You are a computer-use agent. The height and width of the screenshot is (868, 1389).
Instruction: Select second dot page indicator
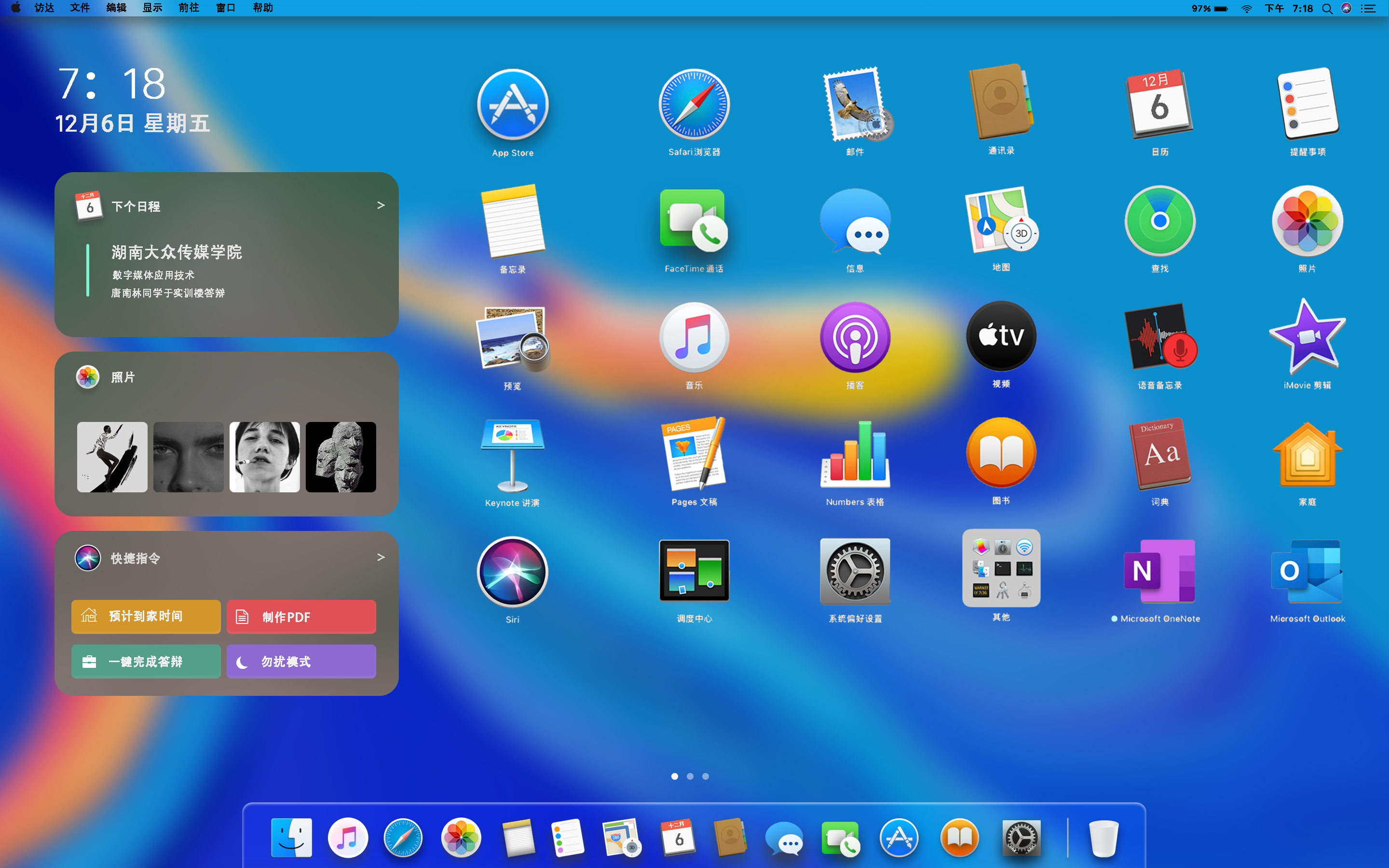689,775
